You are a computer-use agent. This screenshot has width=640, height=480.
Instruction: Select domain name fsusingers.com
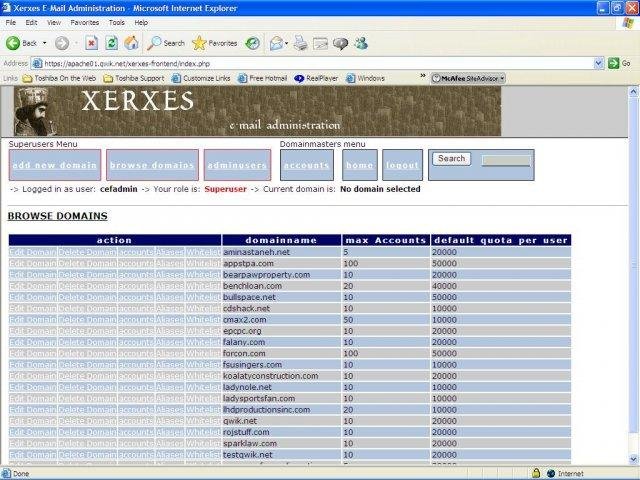[252, 364]
